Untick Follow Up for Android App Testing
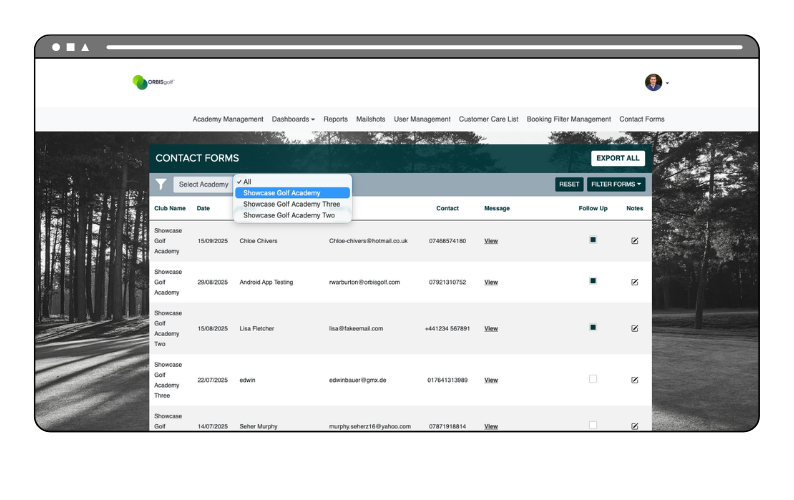The image size is (794, 500). click(593, 281)
